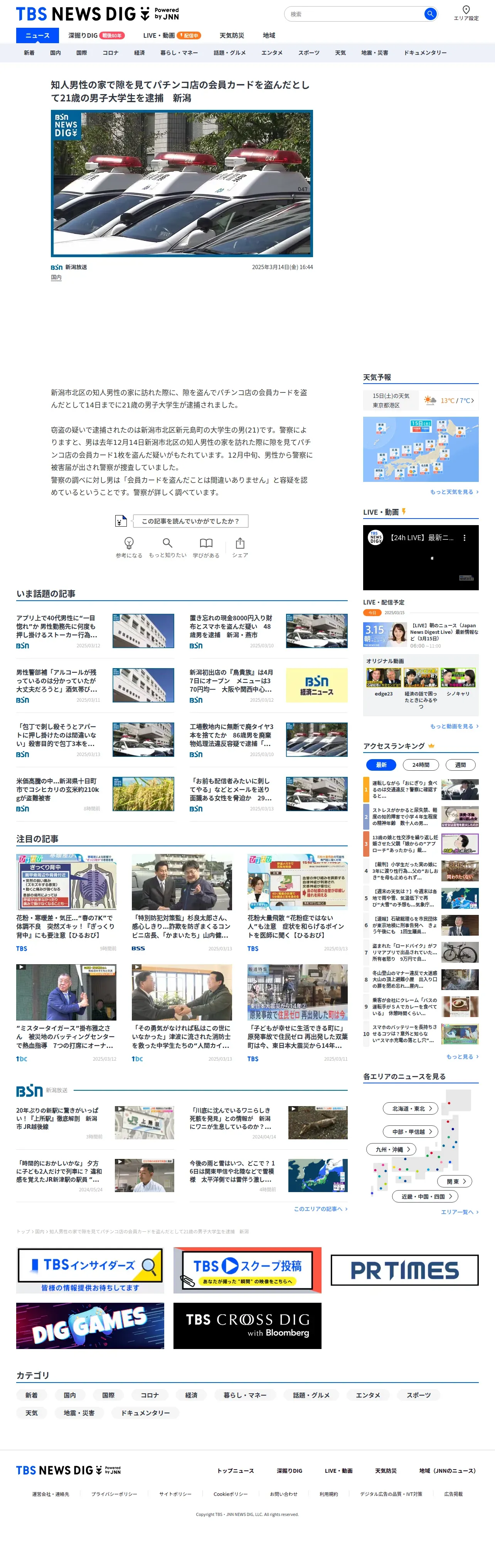Open the 朝のニュース live schedule item
Viewport: 495px width, 1568px height.
(421, 635)
